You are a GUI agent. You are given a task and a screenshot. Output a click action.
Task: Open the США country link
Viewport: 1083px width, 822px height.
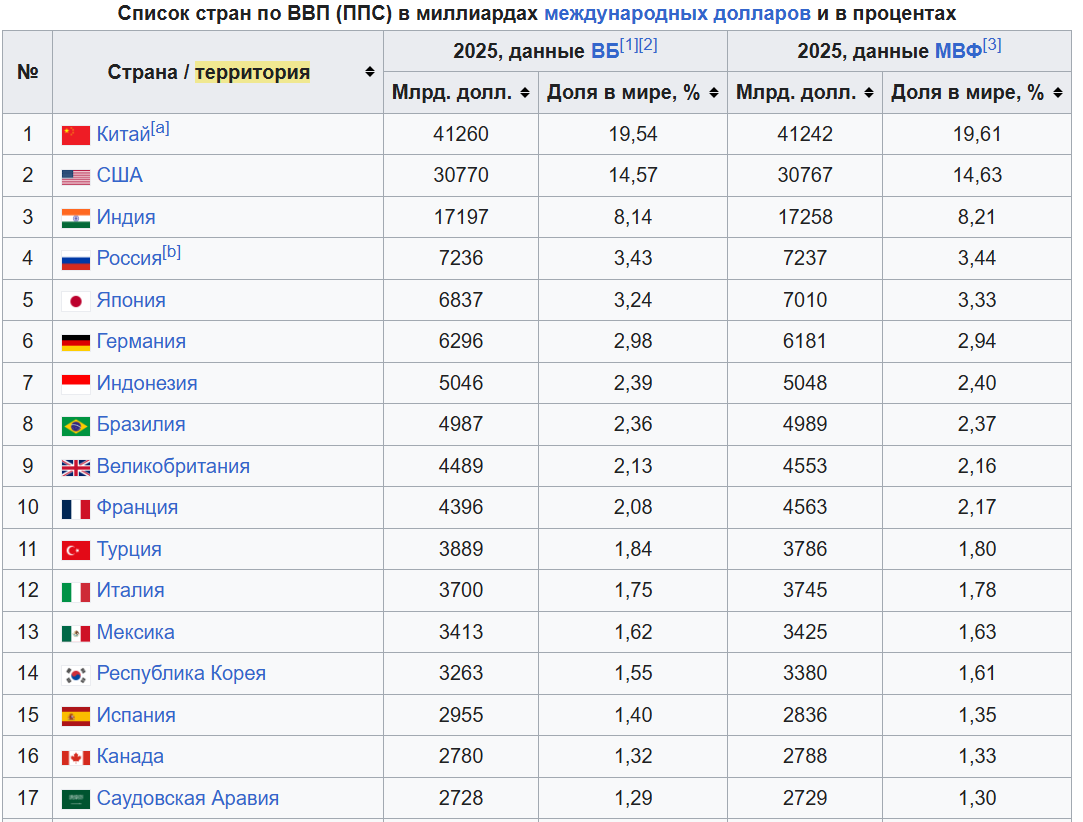tap(119, 175)
